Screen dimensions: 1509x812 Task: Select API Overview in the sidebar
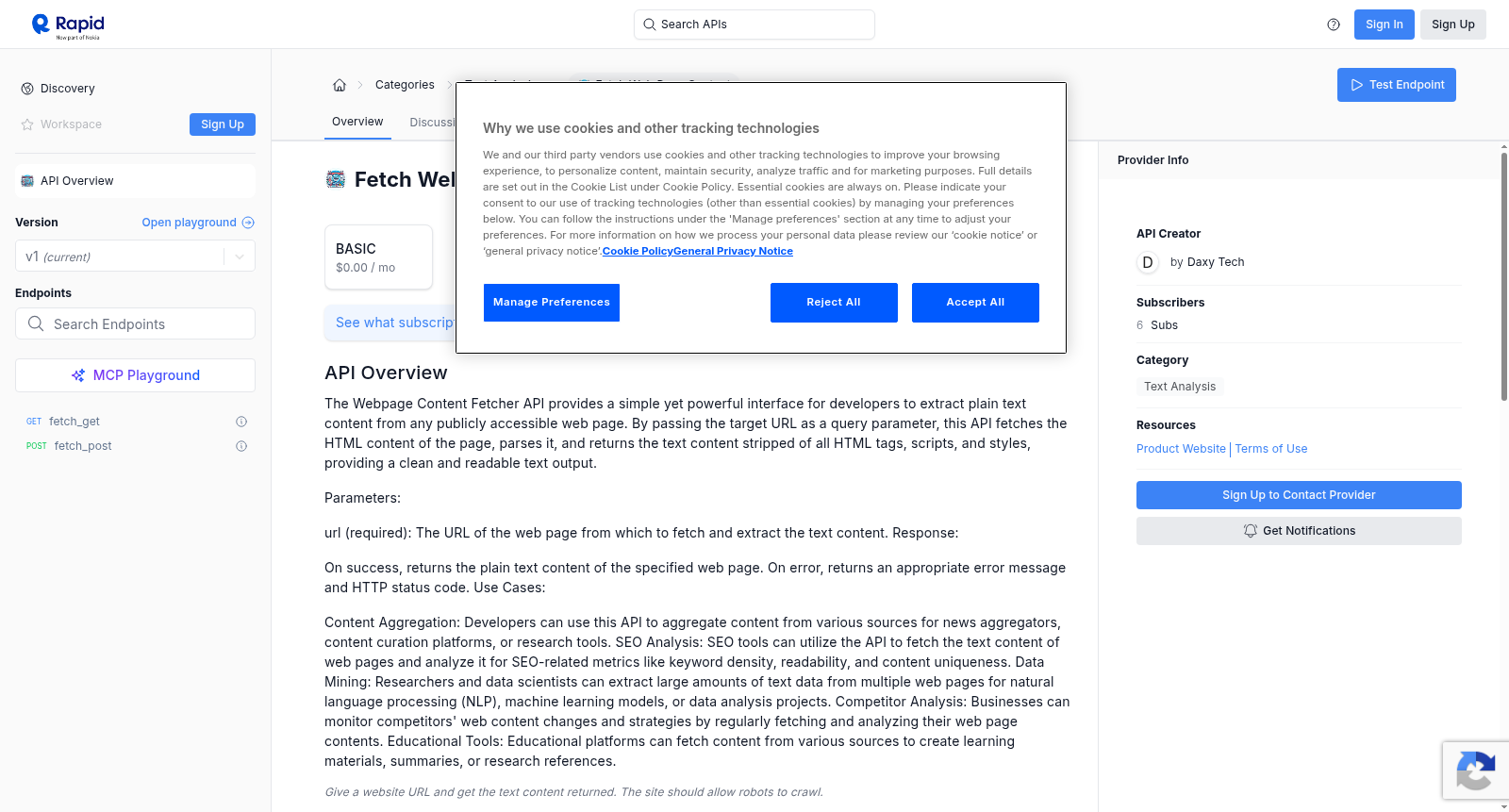pos(135,181)
